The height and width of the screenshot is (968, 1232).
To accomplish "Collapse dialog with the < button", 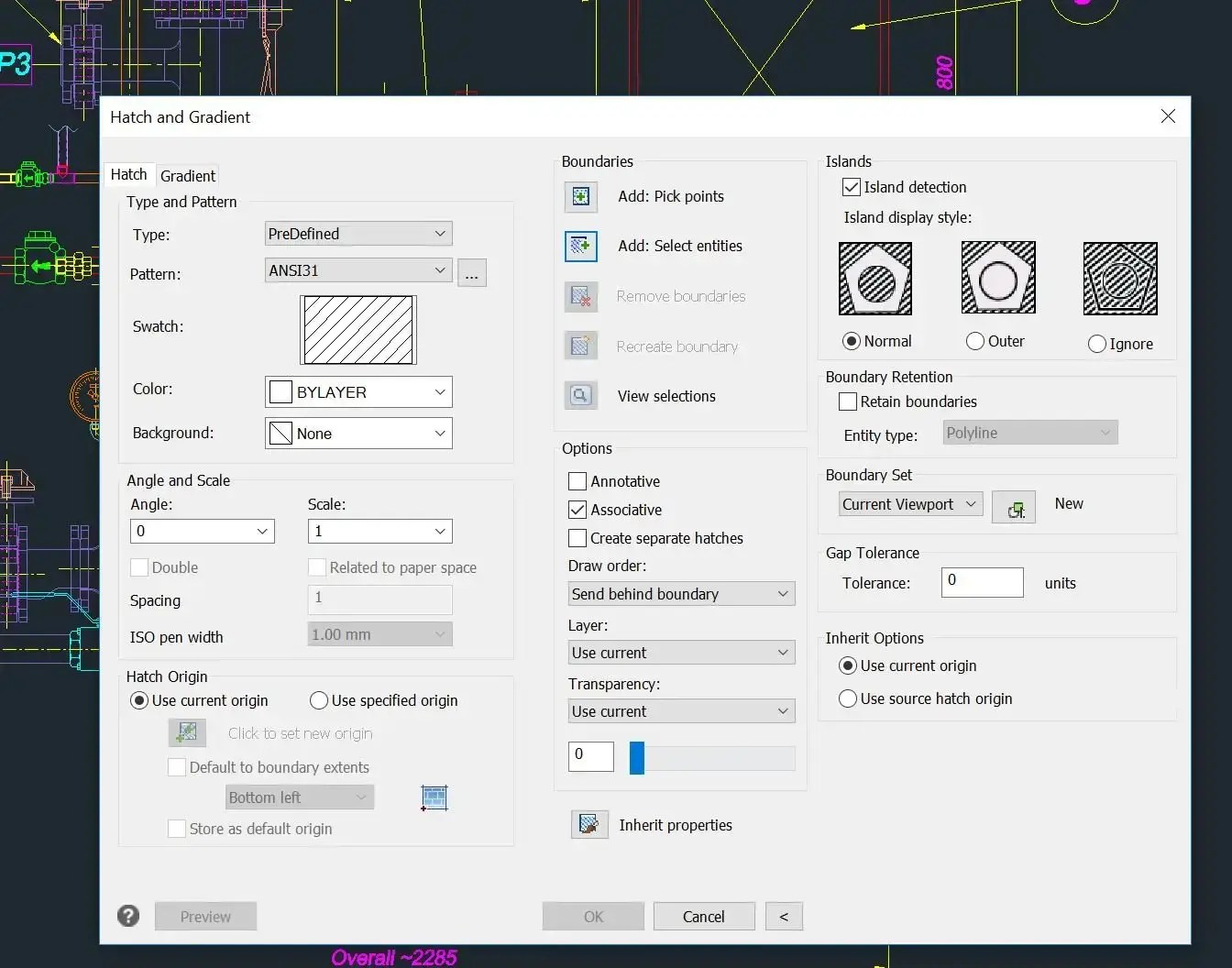I will pos(784,917).
